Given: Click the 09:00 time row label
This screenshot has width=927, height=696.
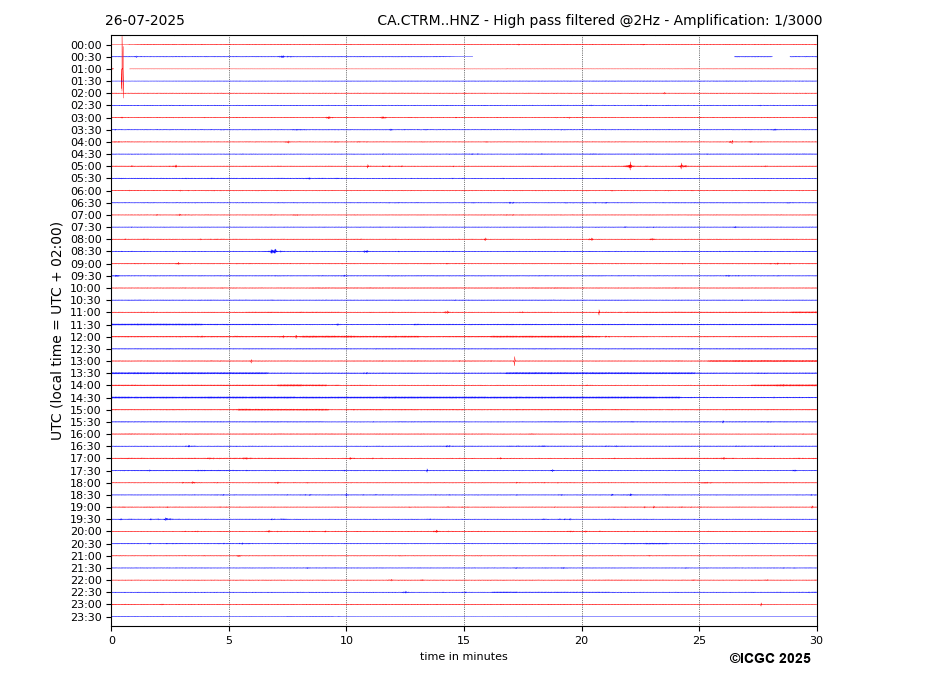Looking at the screenshot, I should (x=86, y=264).
